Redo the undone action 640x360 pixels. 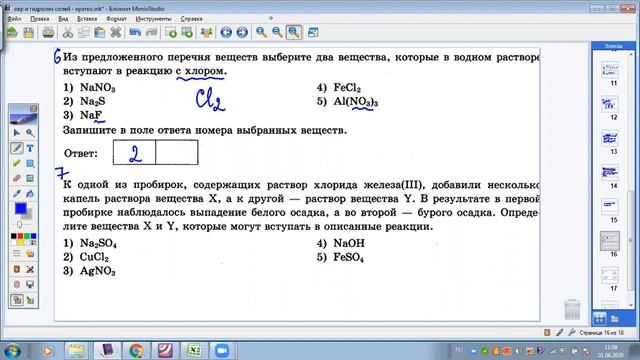tap(151, 32)
